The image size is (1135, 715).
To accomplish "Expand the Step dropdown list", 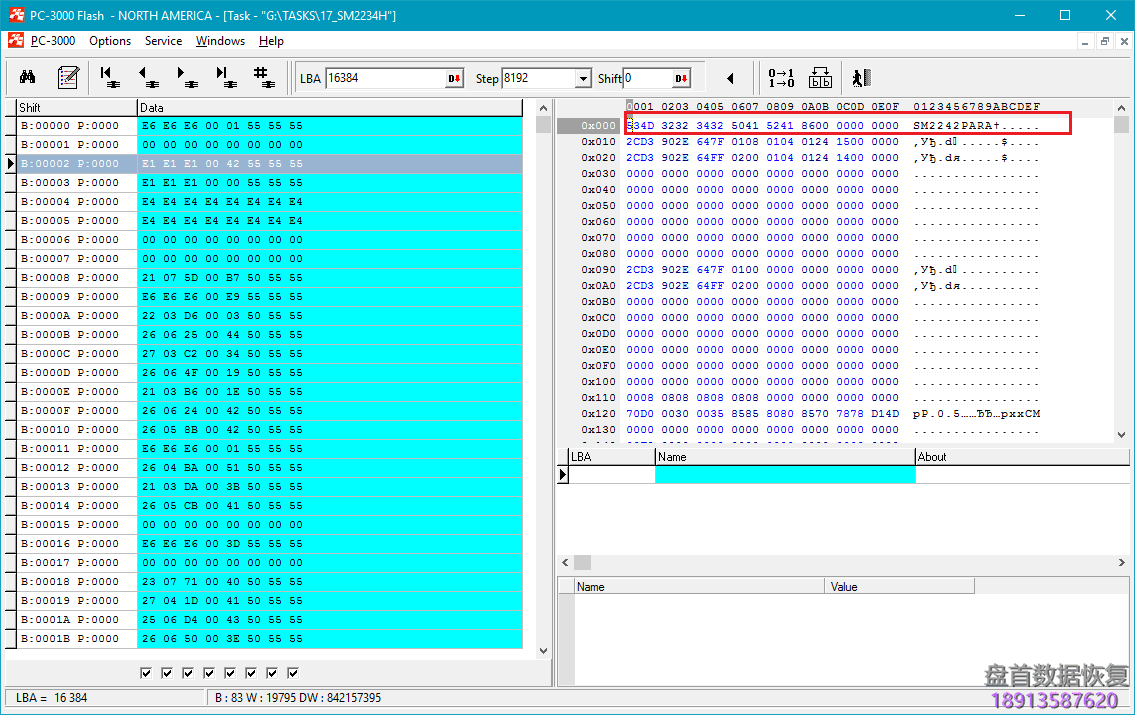I will click(583, 79).
